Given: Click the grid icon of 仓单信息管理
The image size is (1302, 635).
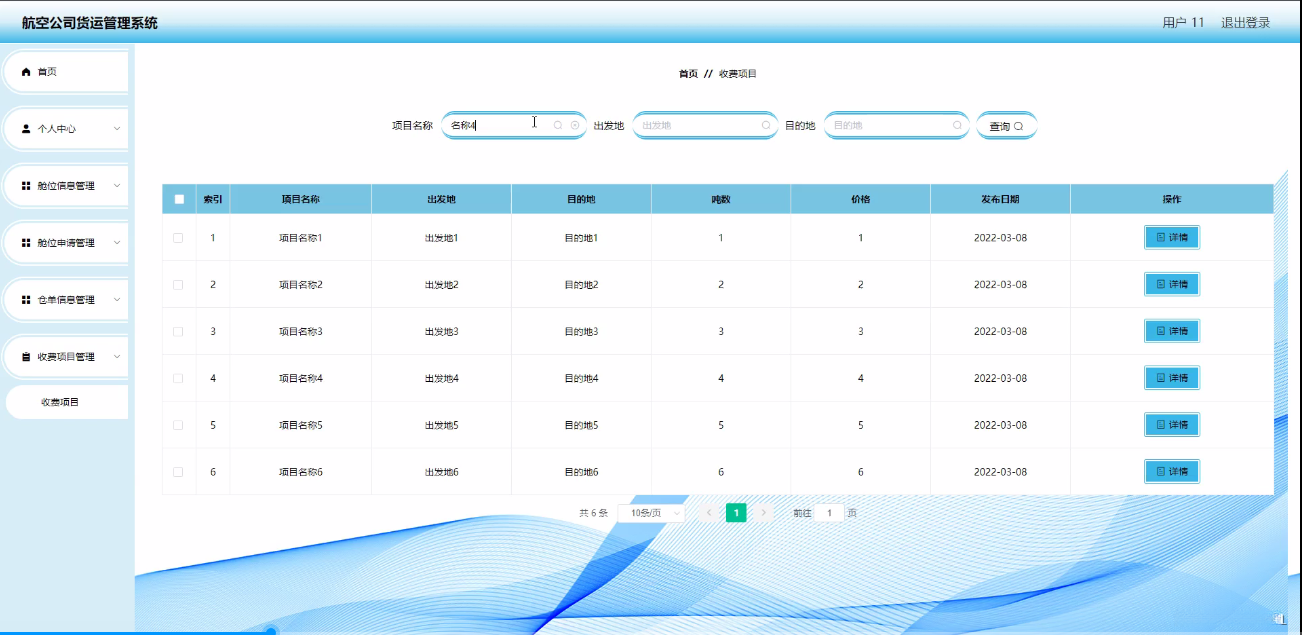Looking at the screenshot, I should (x=26, y=300).
